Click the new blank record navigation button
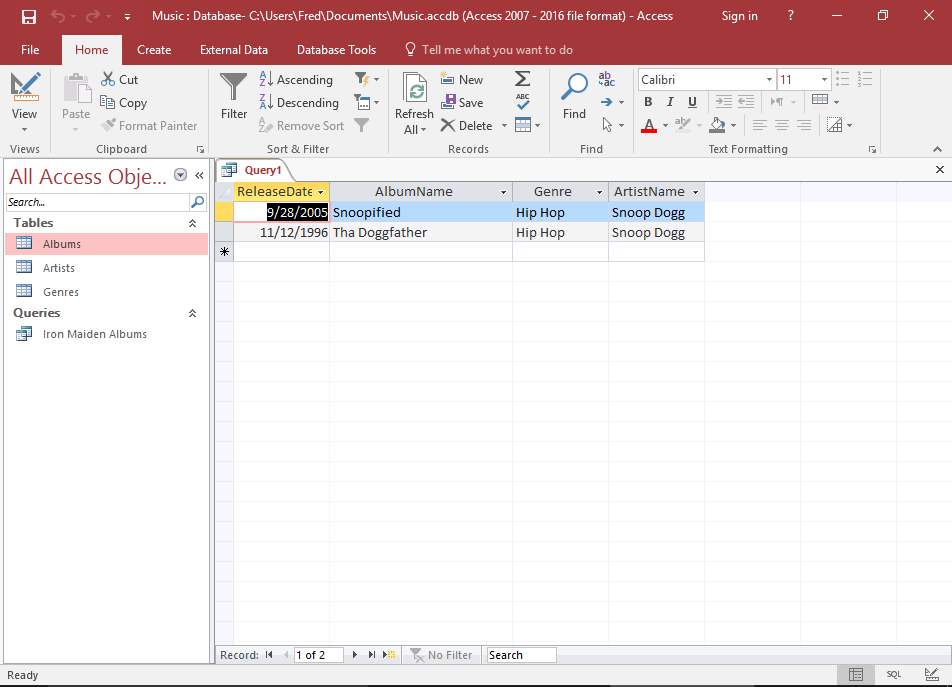Viewport: 952px width, 687px height. click(389, 655)
